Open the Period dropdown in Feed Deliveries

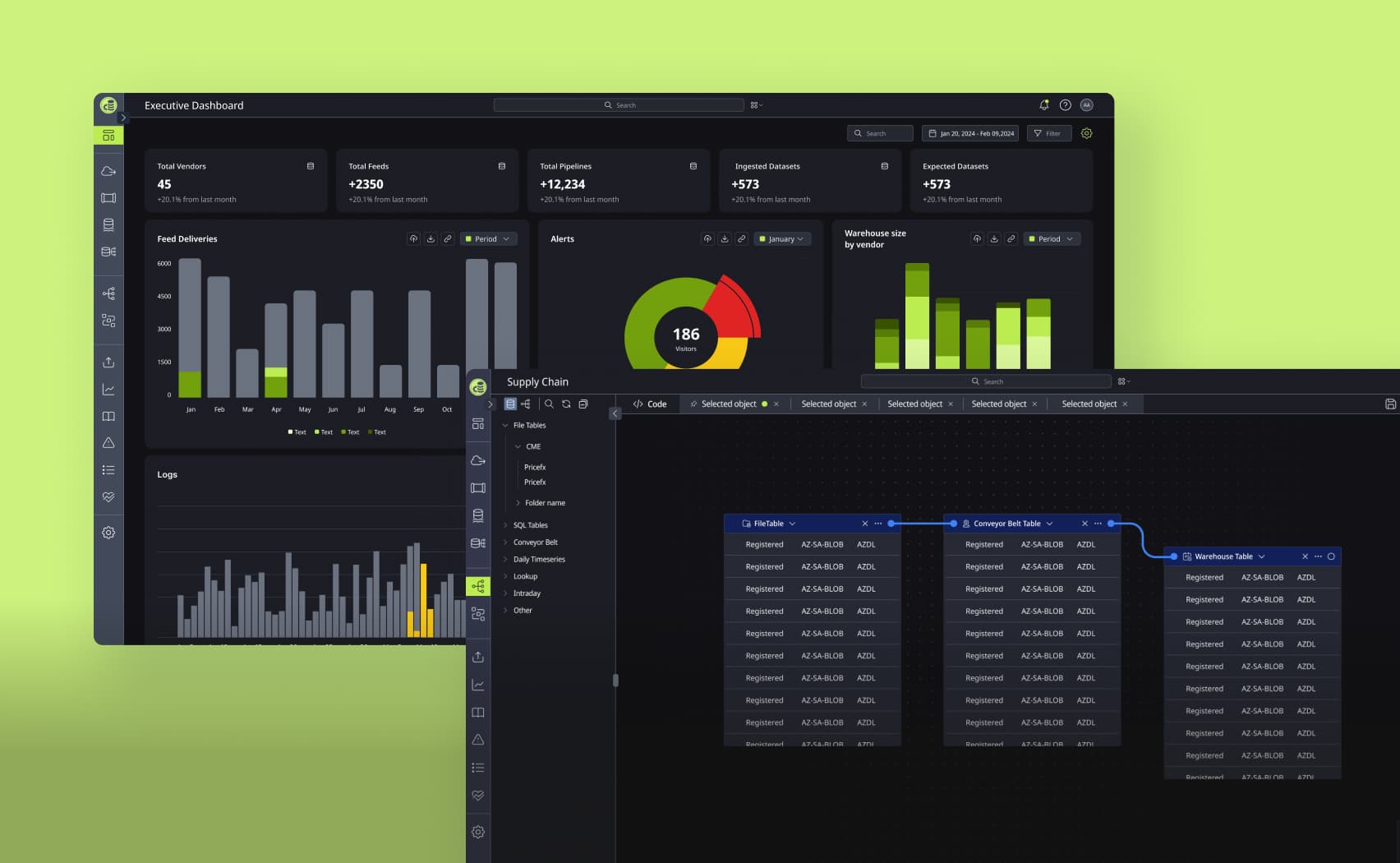click(489, 239)
